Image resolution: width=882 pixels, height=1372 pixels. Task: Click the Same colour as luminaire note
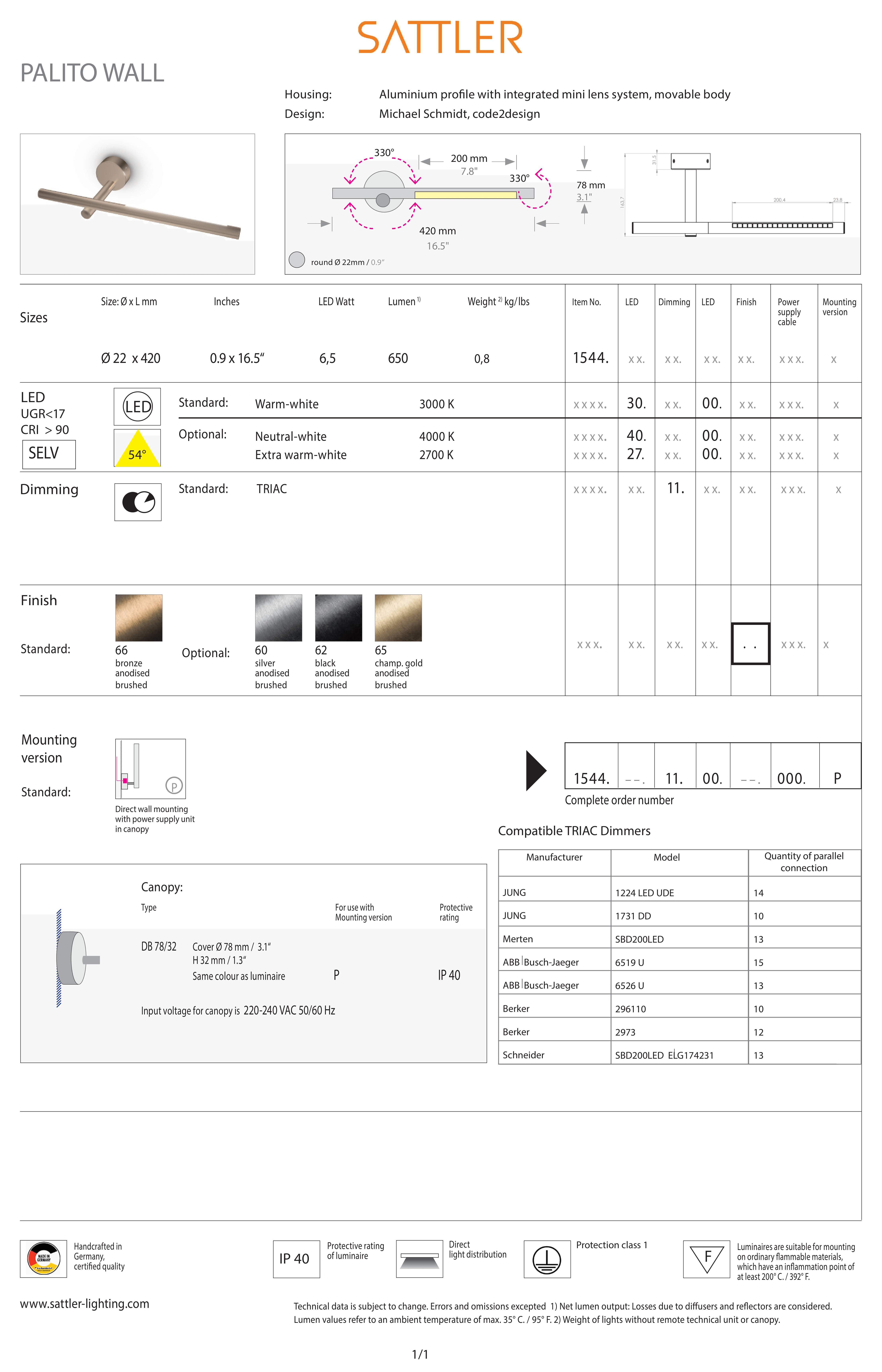(x=239, y=976)
